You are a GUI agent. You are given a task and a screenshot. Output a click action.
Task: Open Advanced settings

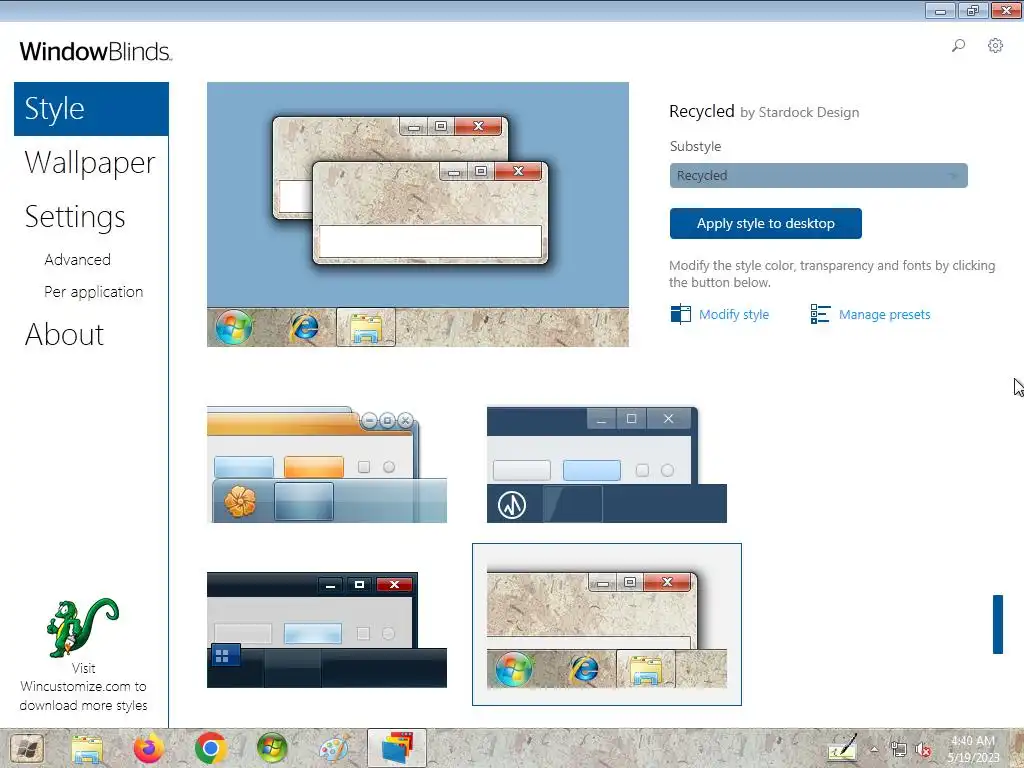[x=78, y=260]
